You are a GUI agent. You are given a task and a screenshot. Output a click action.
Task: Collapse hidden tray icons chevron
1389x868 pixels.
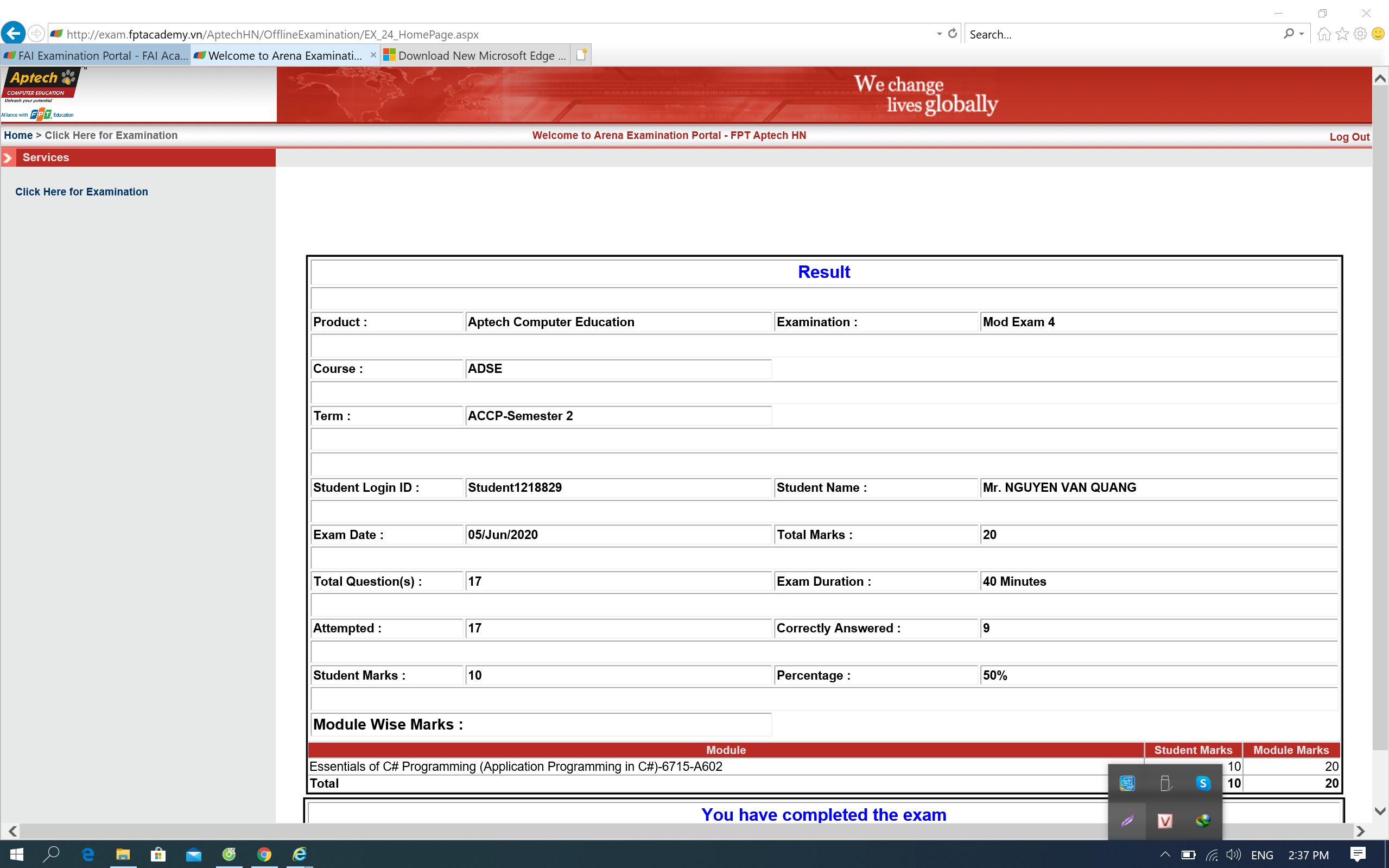coord(1165,855)
